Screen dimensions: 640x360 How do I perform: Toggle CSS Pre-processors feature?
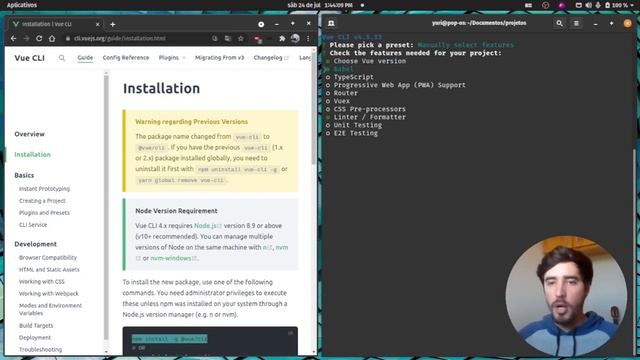point(366,109)
